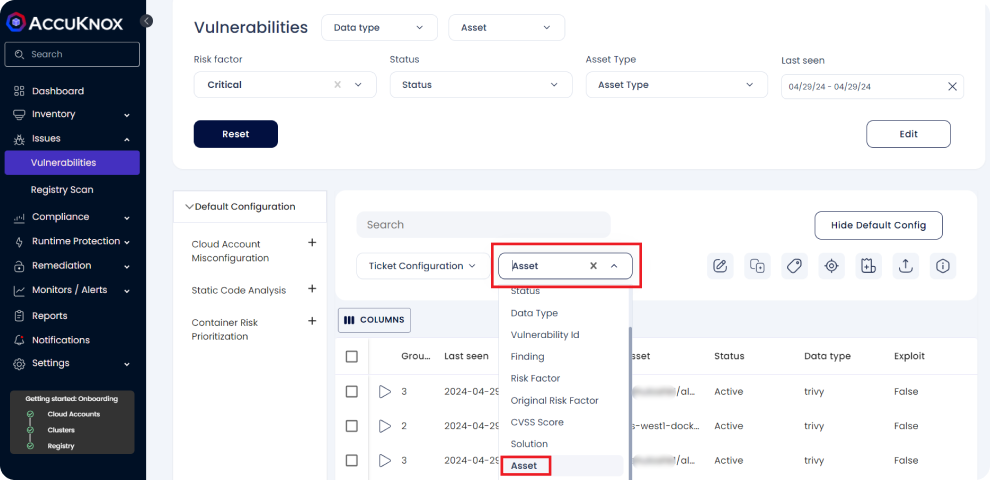The height and width of the screenshot is (480, 990).
Task: Check the first vulnerability row checkbox
Action: coord(351,392)
